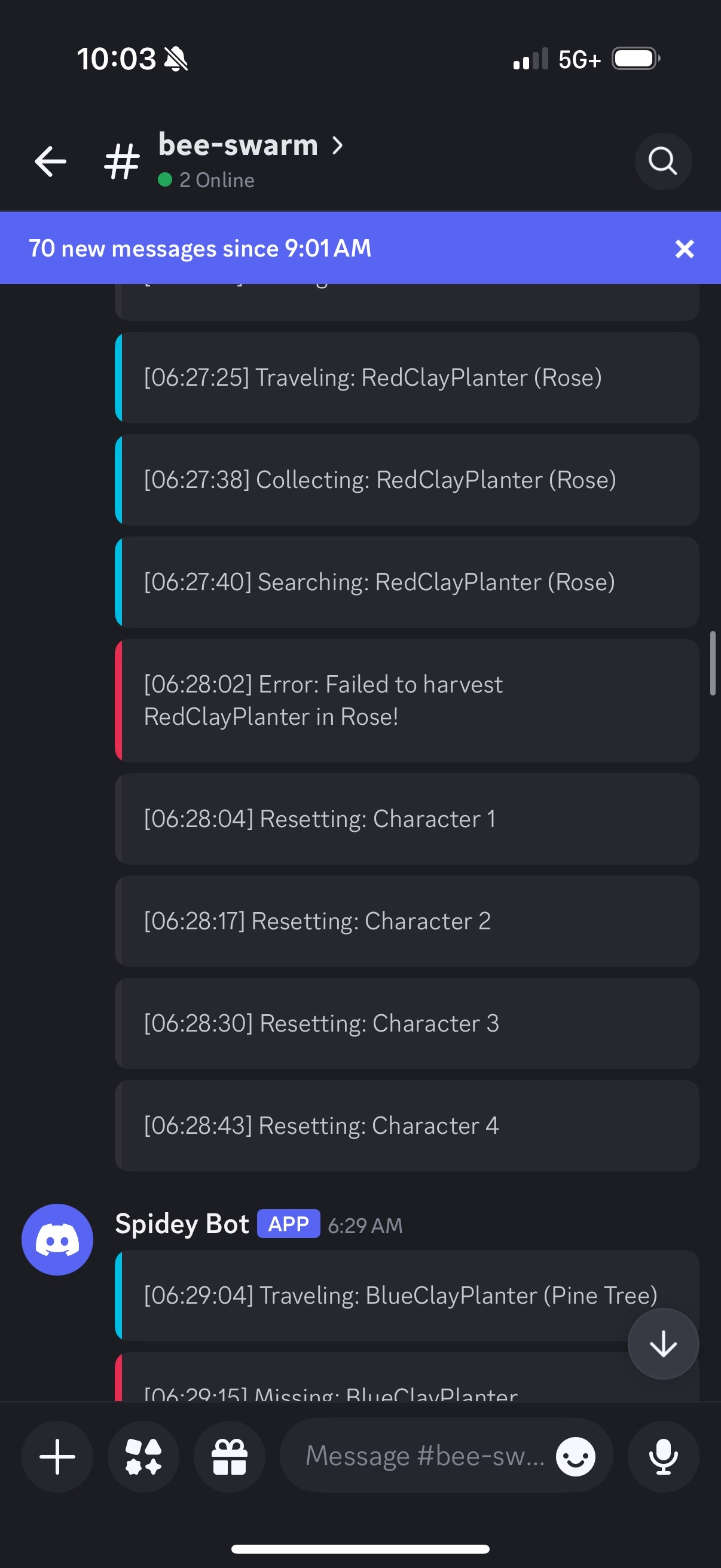721x1568 pixels.
Task: Expand bee-swarm channel details chevron
Action: point(337,145)
